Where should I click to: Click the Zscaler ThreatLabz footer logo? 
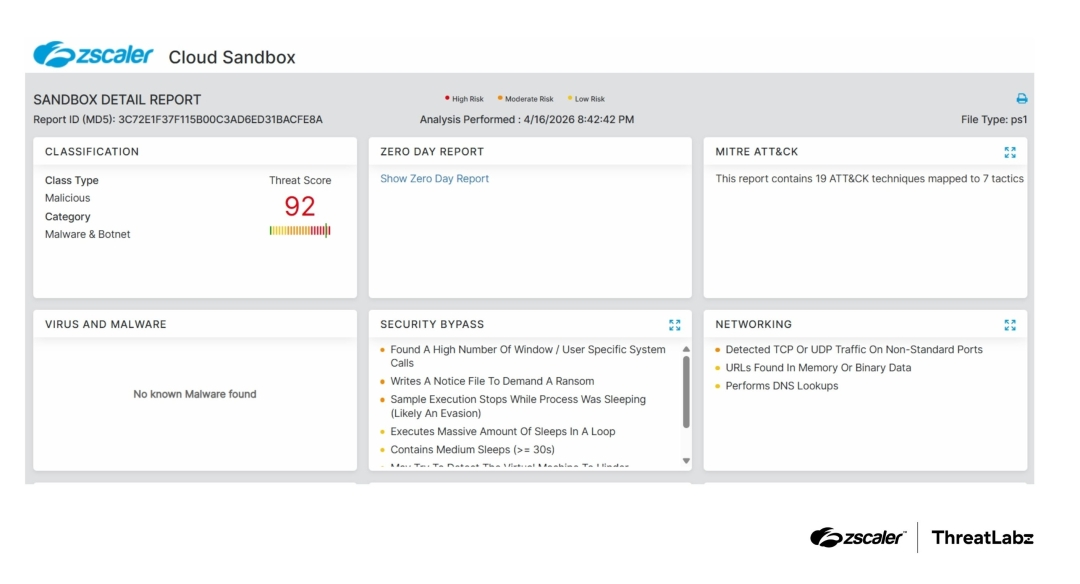pos(922,537)
